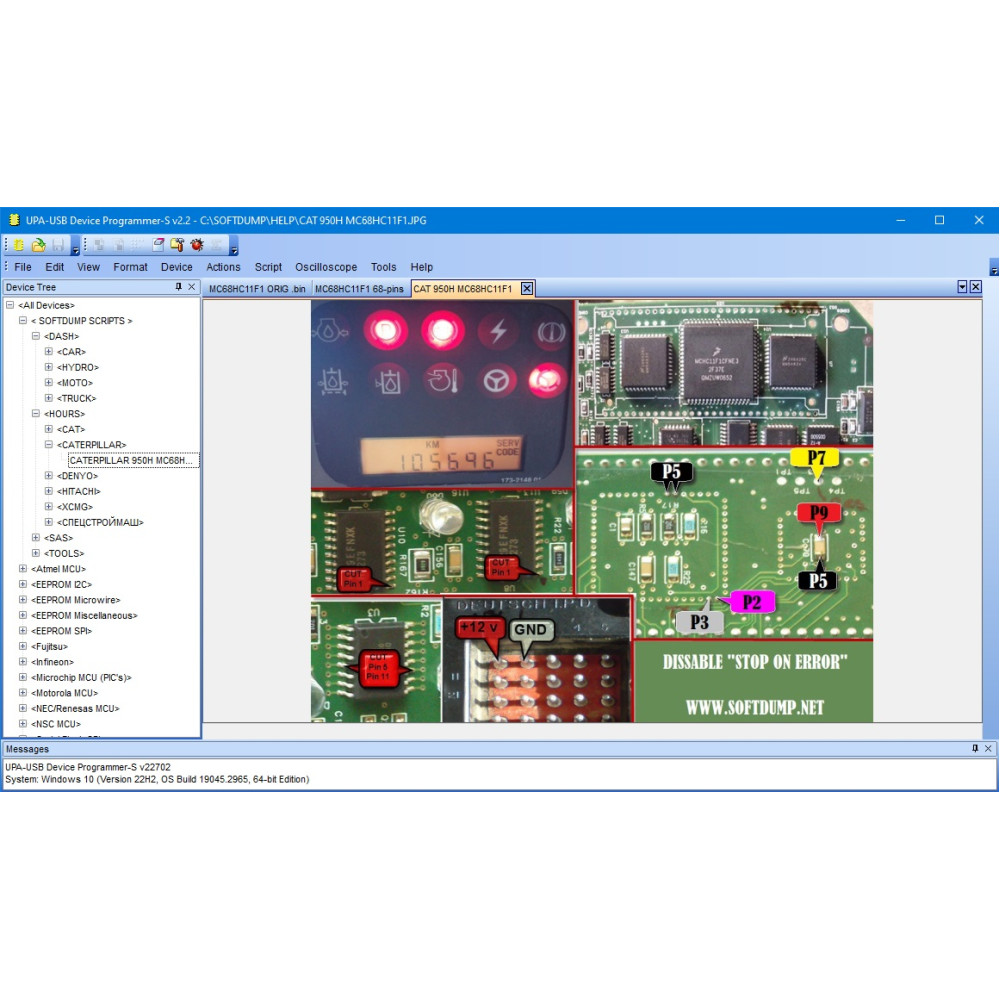Open the Script menu
Viewport: 1000px width, 1000px height.
coord(268,267)
